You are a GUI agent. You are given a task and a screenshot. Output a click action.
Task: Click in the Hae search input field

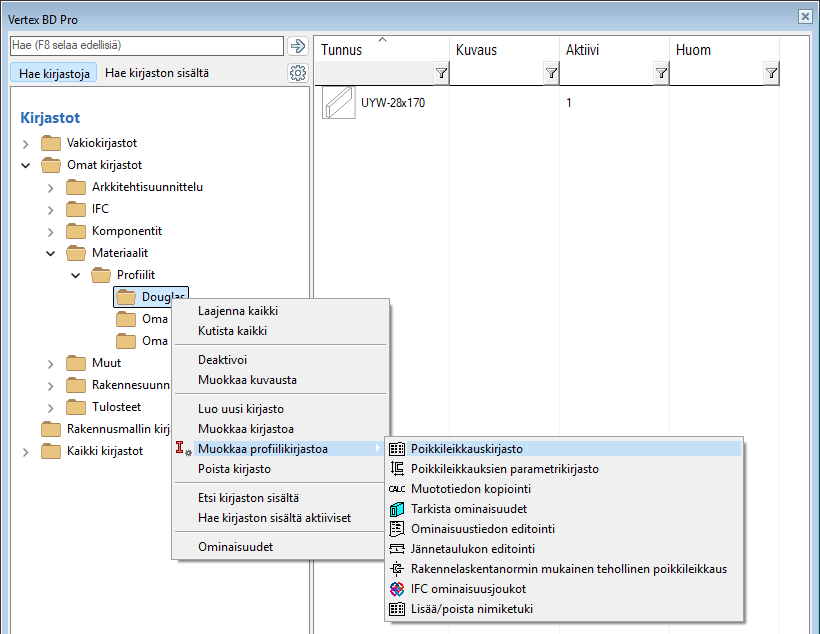point(146,46)
